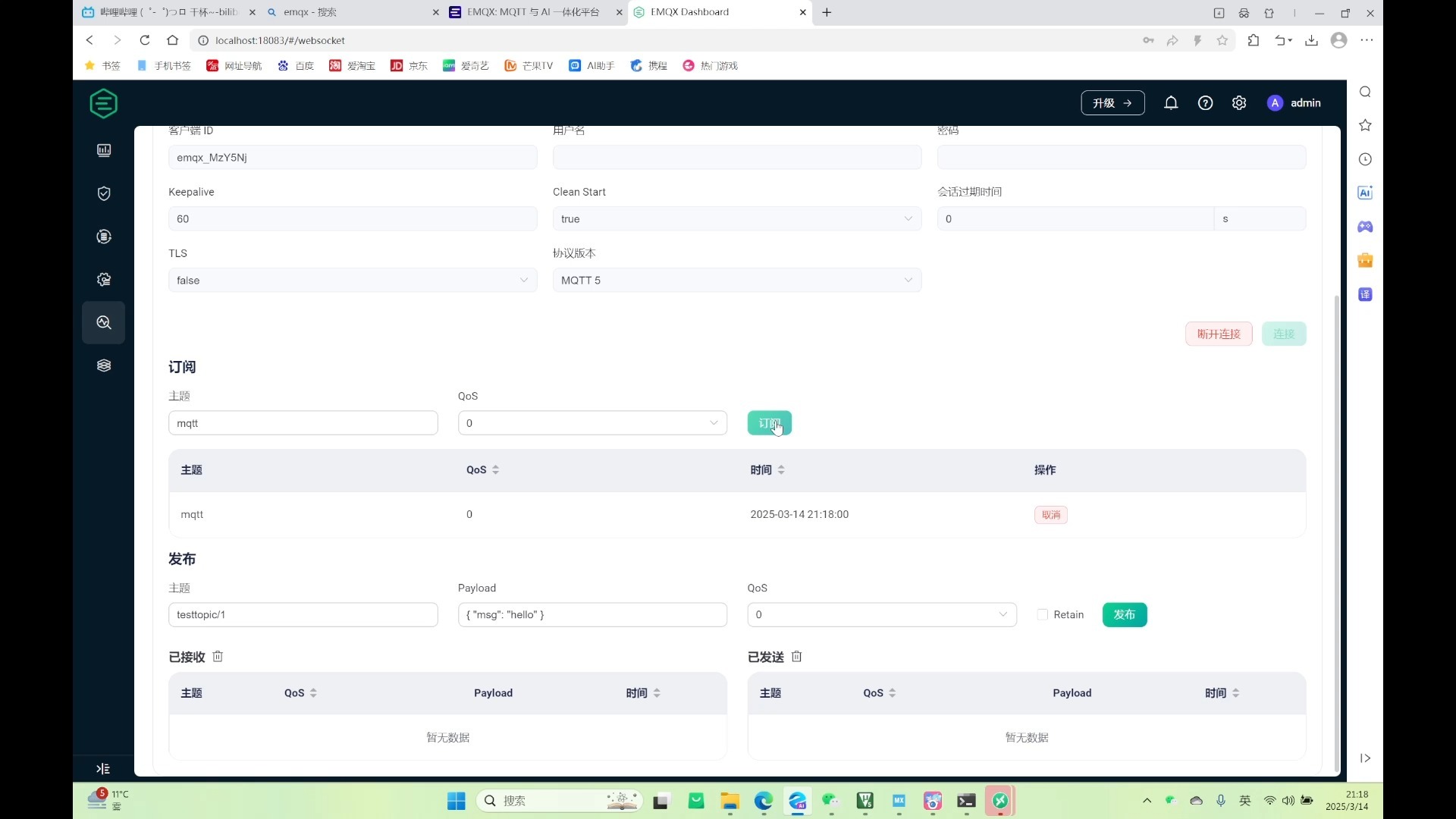Open the help question mark icon
Screen dimensions: 1456x819
[x=1205, y=103]
